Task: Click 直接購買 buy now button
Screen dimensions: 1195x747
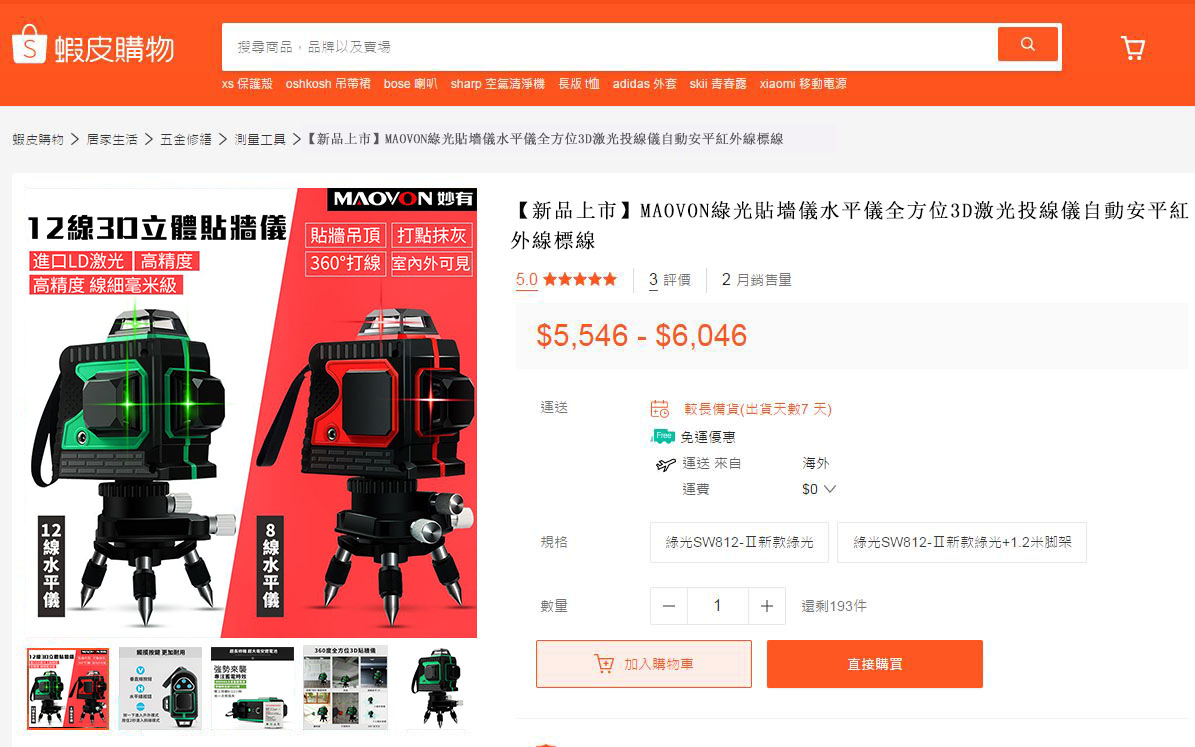Action: (874, 664)
